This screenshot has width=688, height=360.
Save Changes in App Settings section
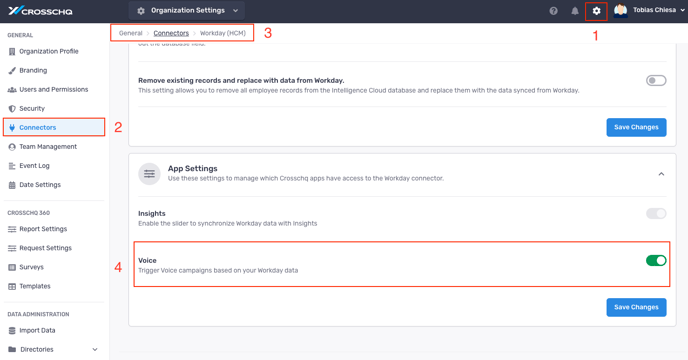pyautogui.click(x=636, y=307)
